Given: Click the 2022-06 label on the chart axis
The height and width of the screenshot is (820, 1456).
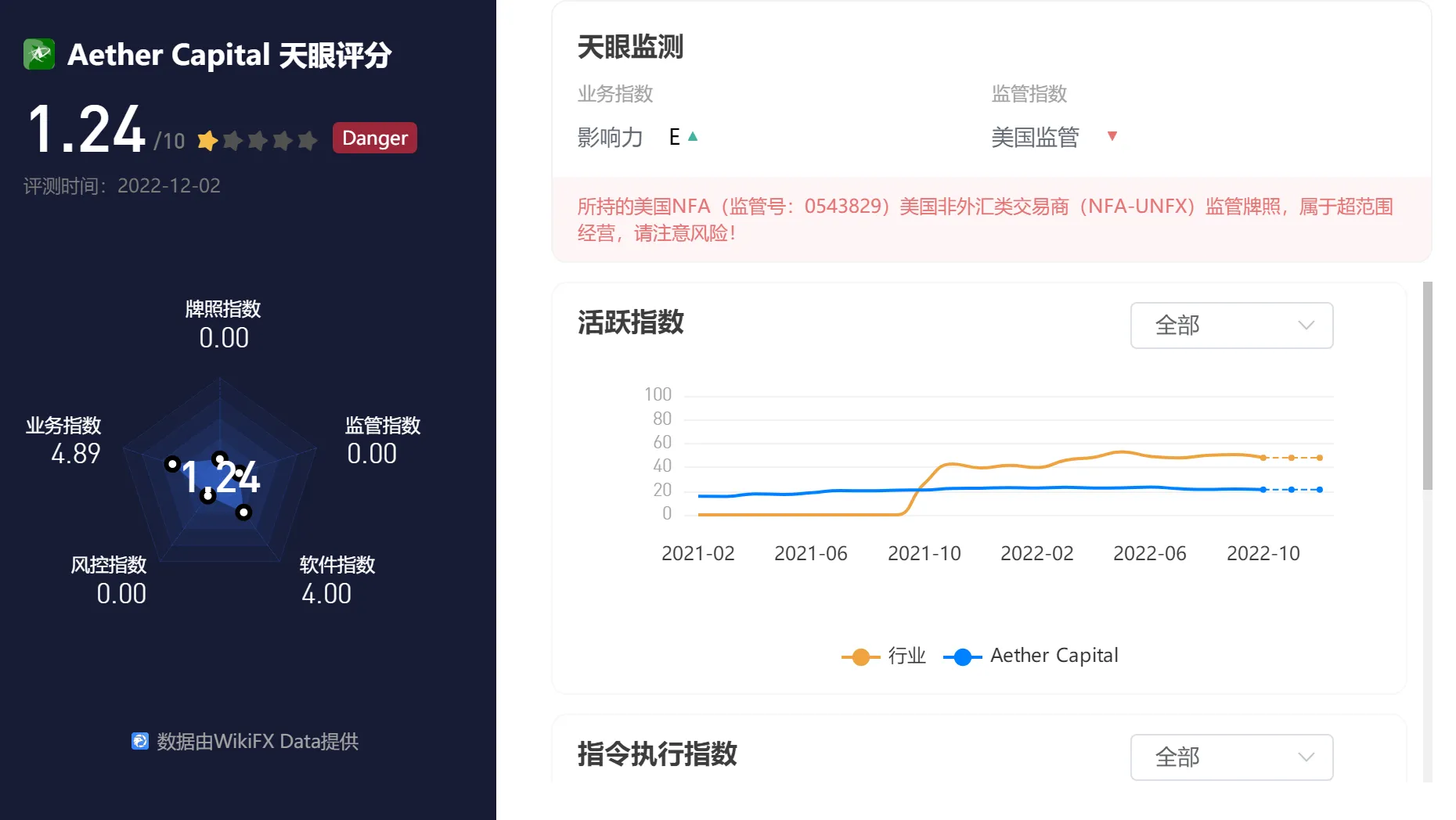Looking at the screenshot, I should click(x=1149, y=553).
